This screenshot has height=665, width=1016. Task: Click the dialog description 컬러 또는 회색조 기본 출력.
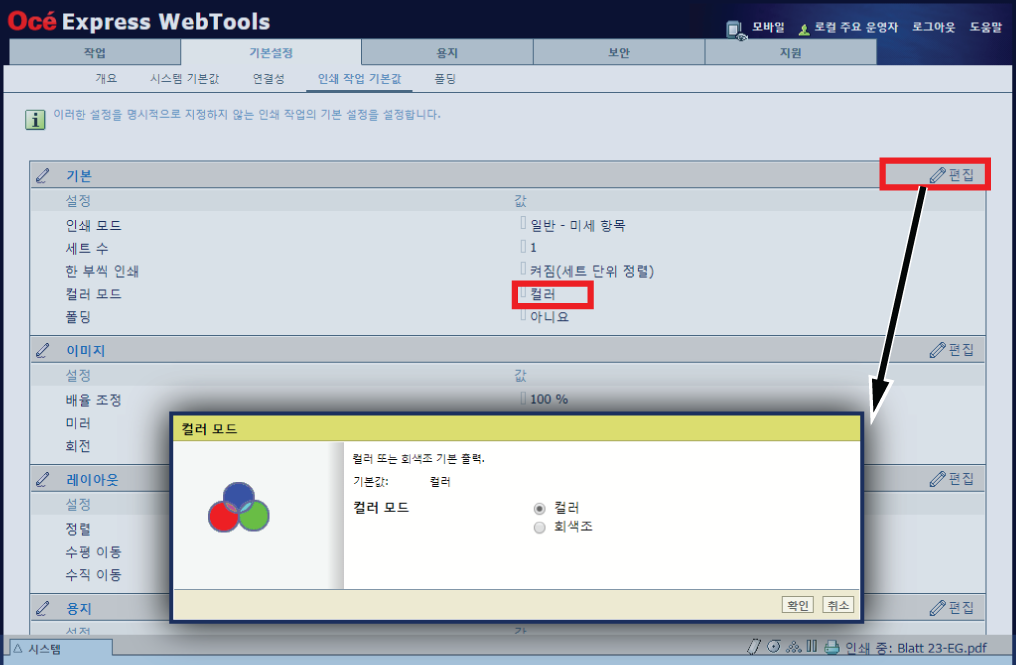[x=419, y=459]
